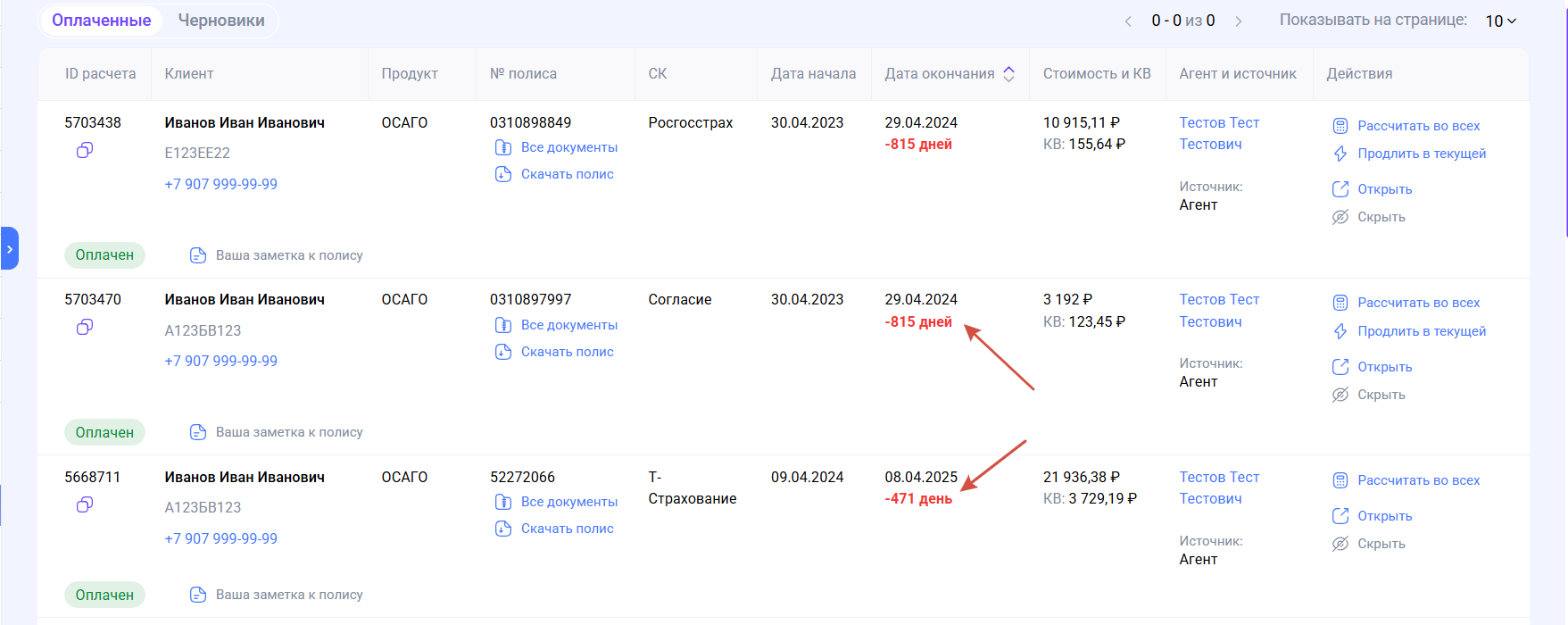Select -471 день overdue text

point(918,498)
